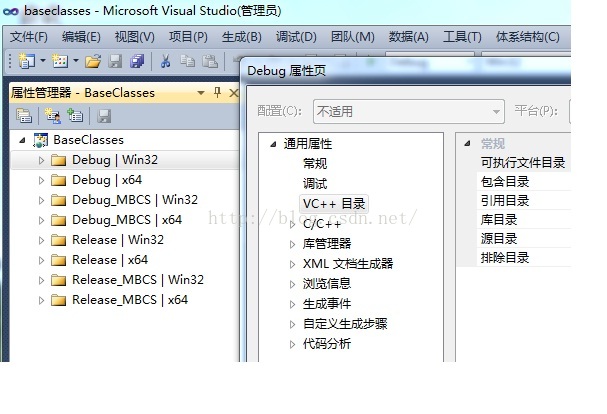Select the Release_MBCS | Win32 row
The width and height of the screenshot is (607, 414).
pos(124,280)
